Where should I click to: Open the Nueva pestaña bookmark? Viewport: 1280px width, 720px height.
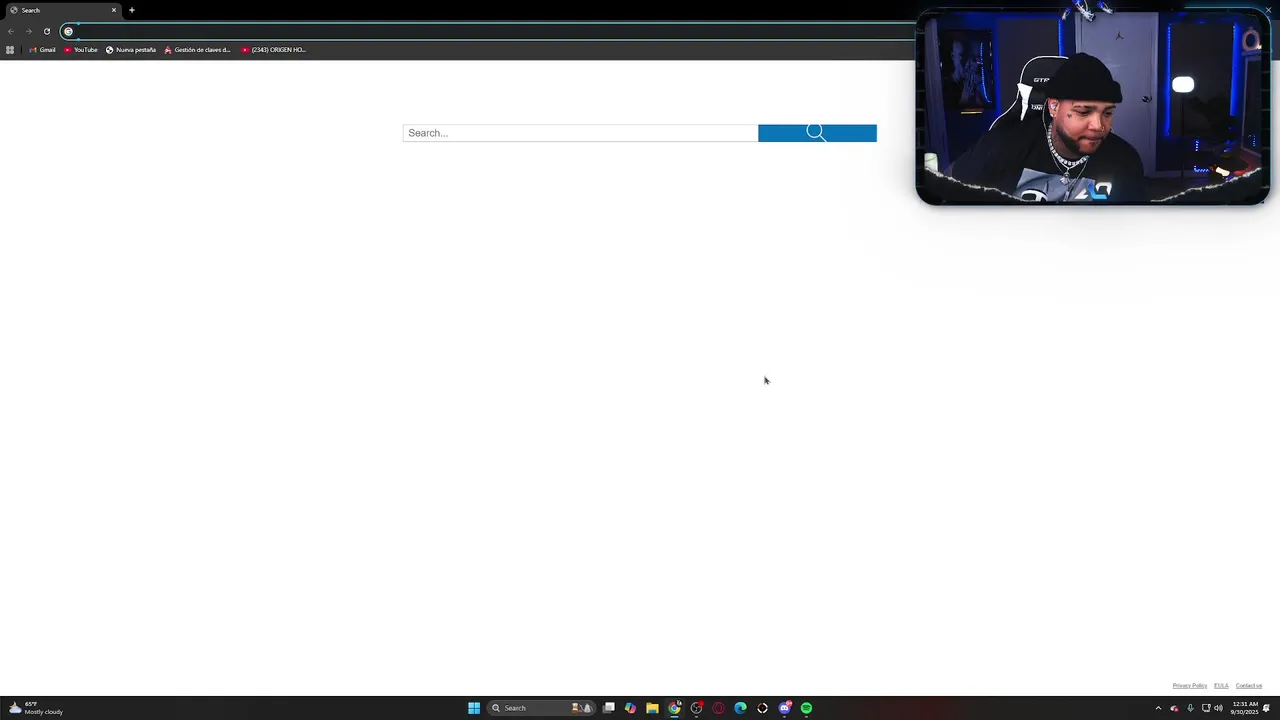tap(131, 50)
